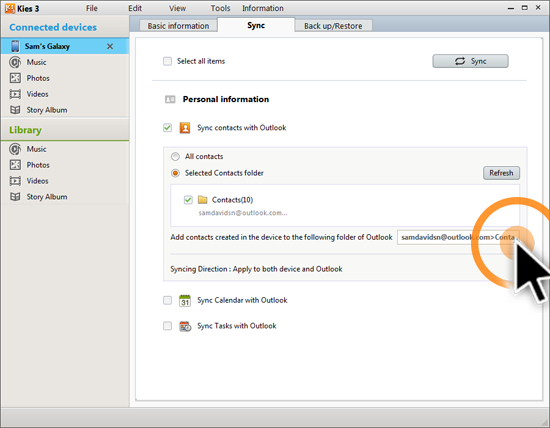Viewport: 550px width, 428px height.
Task: Select Sam's Galaxy device entry
Action: 65,46
